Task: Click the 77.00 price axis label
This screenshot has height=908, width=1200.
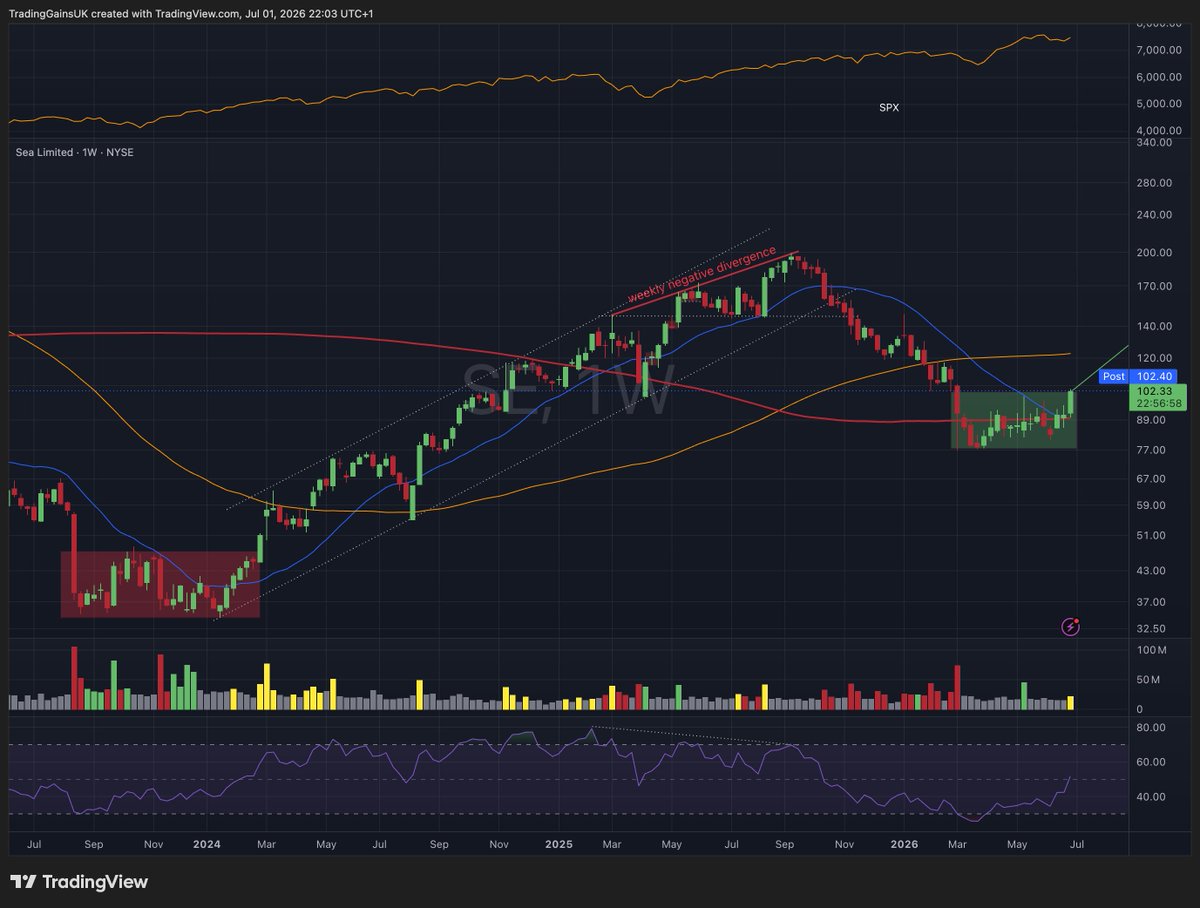Action: (x=1152, y=450)
